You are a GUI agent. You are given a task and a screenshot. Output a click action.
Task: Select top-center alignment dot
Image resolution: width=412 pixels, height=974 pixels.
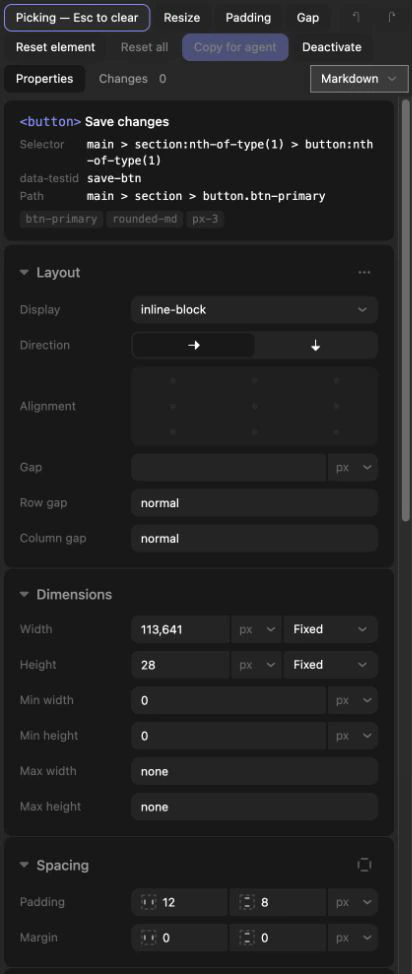(x=254, y=381)
